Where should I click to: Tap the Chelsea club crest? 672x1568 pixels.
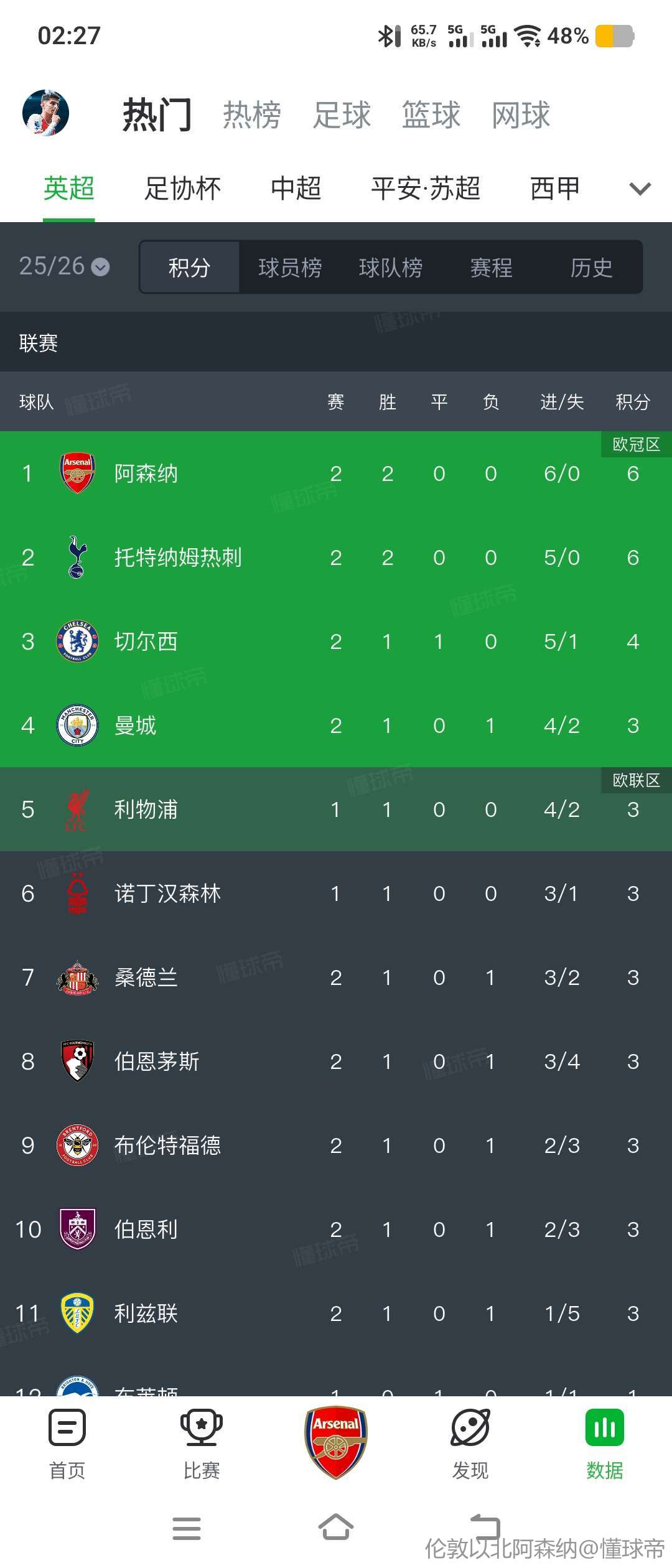[x=77, y=642]
